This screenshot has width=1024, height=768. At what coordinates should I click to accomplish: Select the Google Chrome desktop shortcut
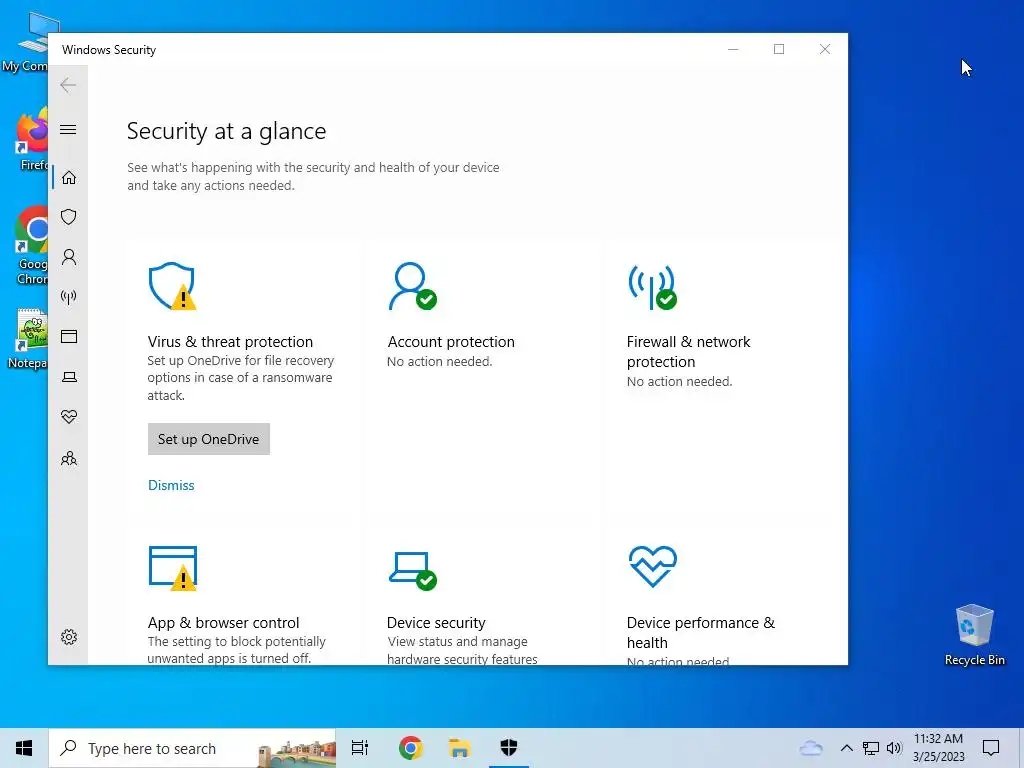pos(31,246)
